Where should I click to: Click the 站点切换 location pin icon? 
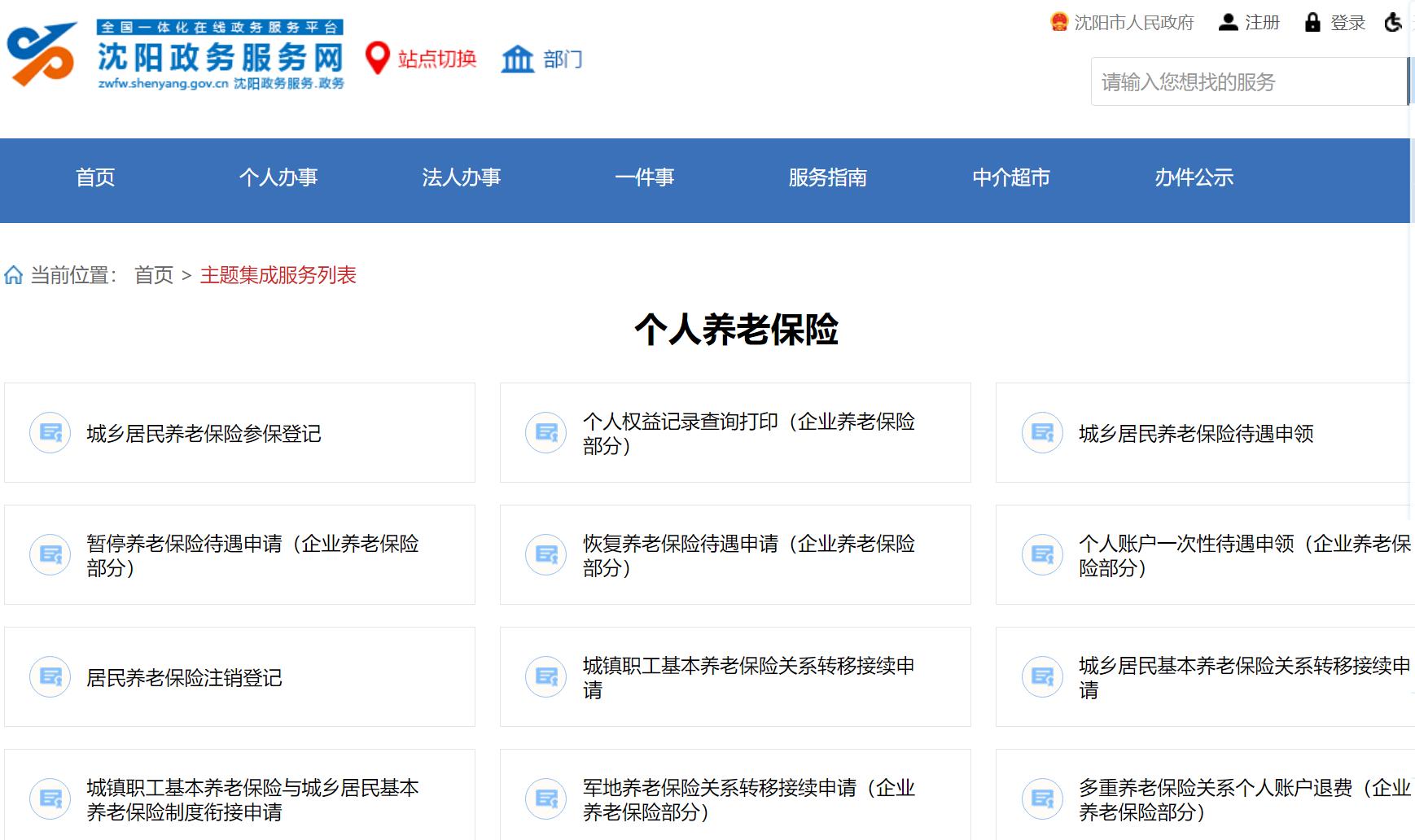[376, 59]
